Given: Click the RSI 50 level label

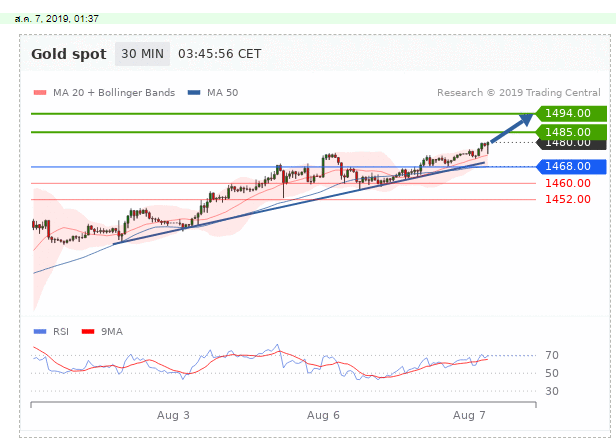Looking at the screenshot, I should coord(552,373).
